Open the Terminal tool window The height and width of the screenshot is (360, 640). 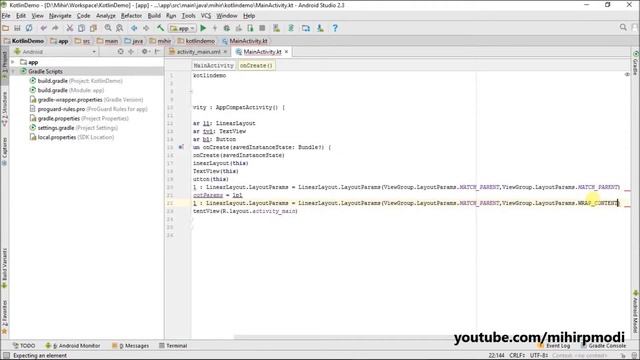[173, 346]
